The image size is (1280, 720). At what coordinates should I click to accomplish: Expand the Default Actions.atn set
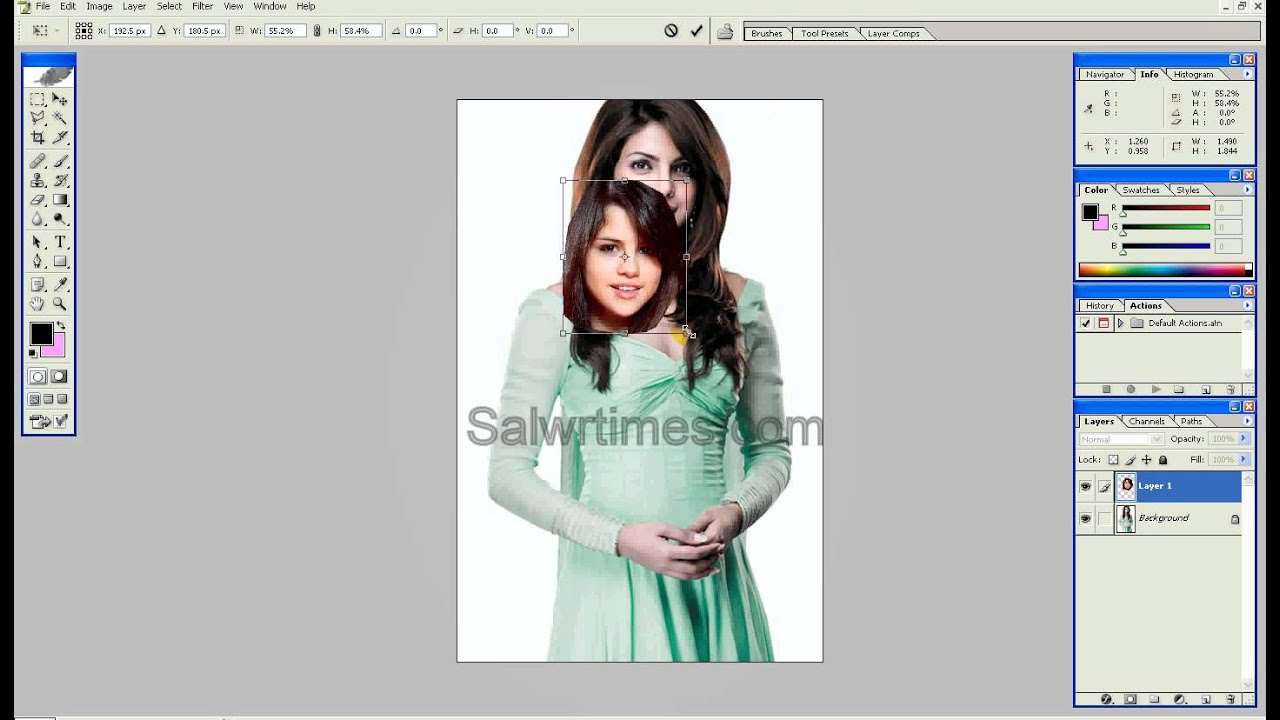coord(1120,323)
